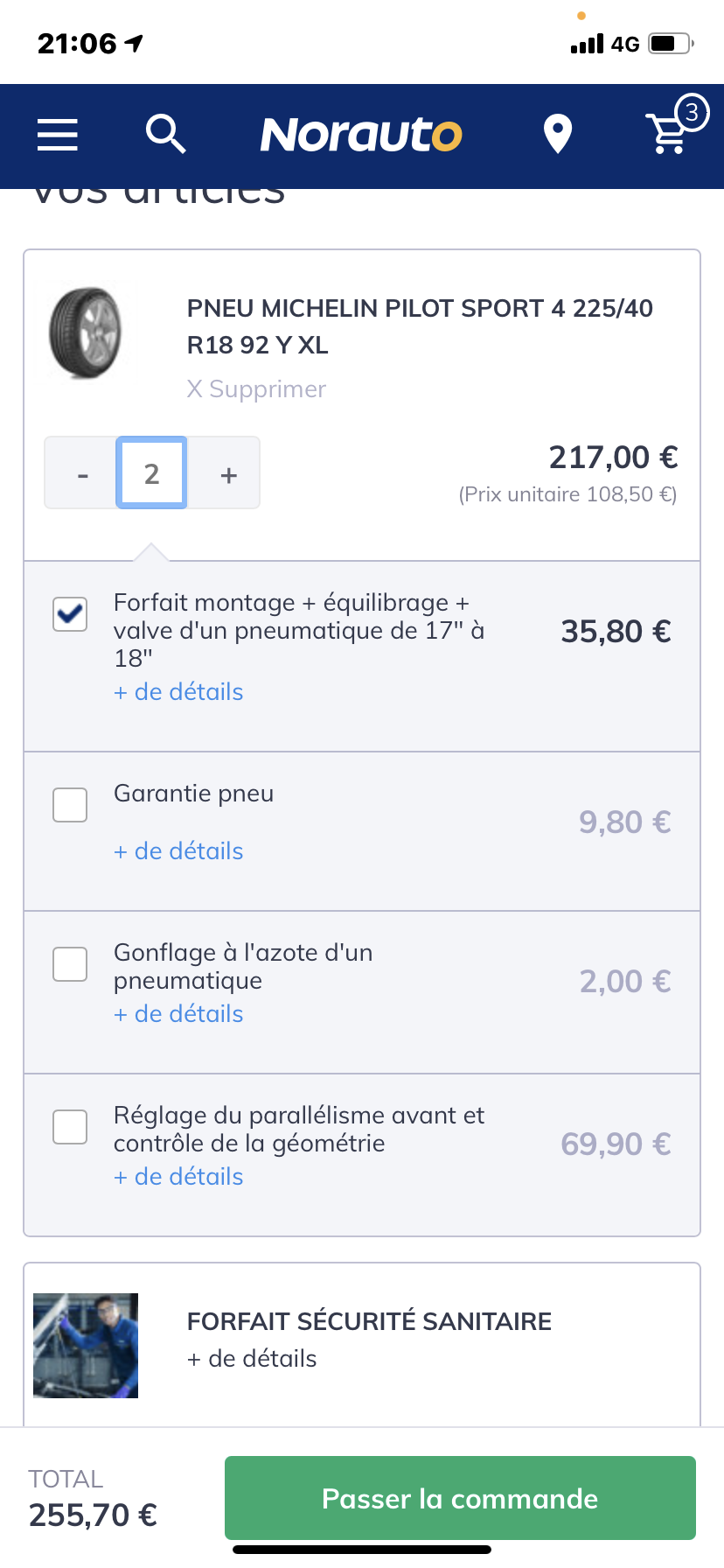Expand Réglage du parallélisme details
The height and width of the screenshot is (1568, 724).
pos(178,1177)
